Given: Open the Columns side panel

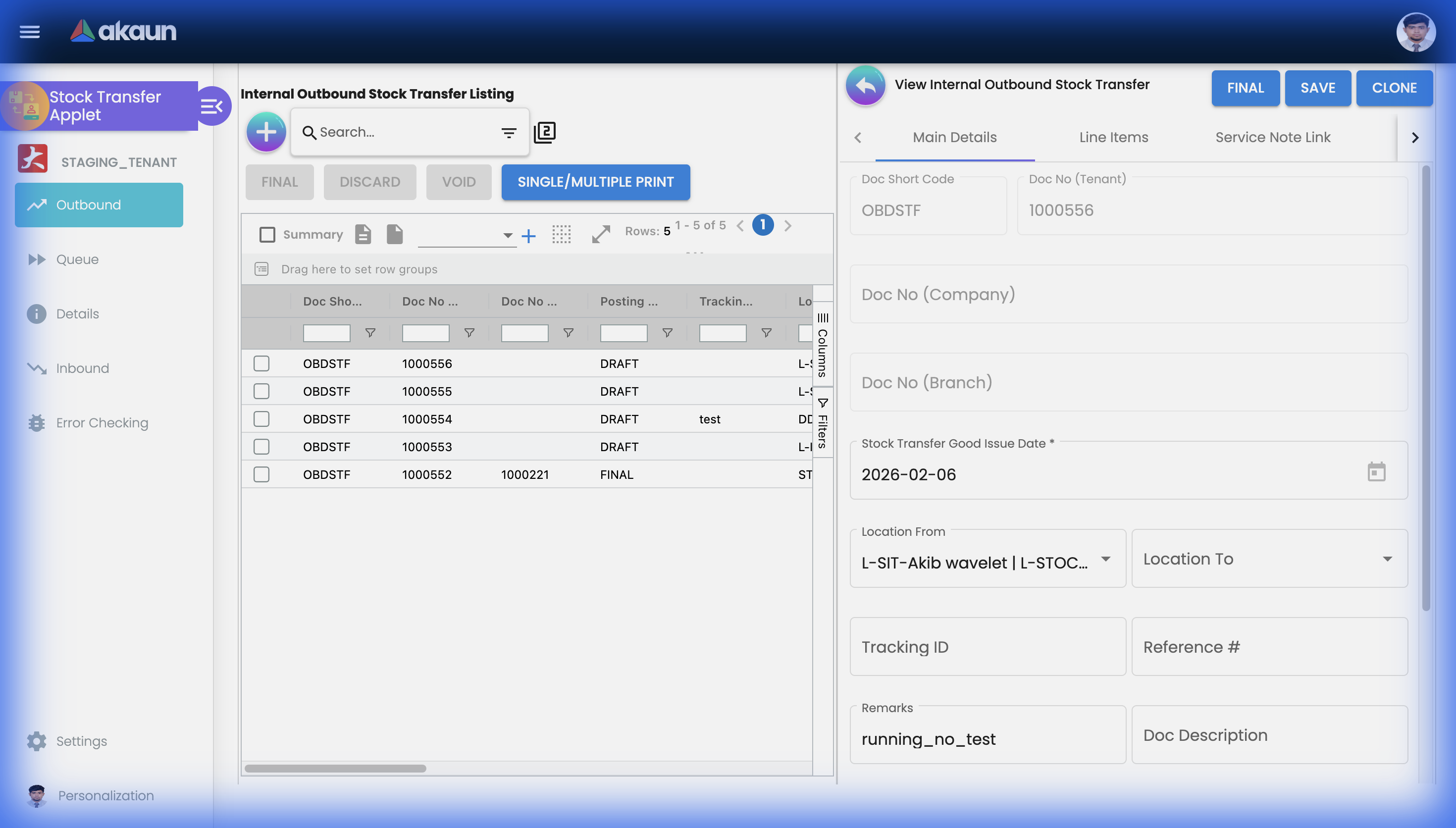Looking at the screenshot, I should pyautogui.click(x=822, y=345).
